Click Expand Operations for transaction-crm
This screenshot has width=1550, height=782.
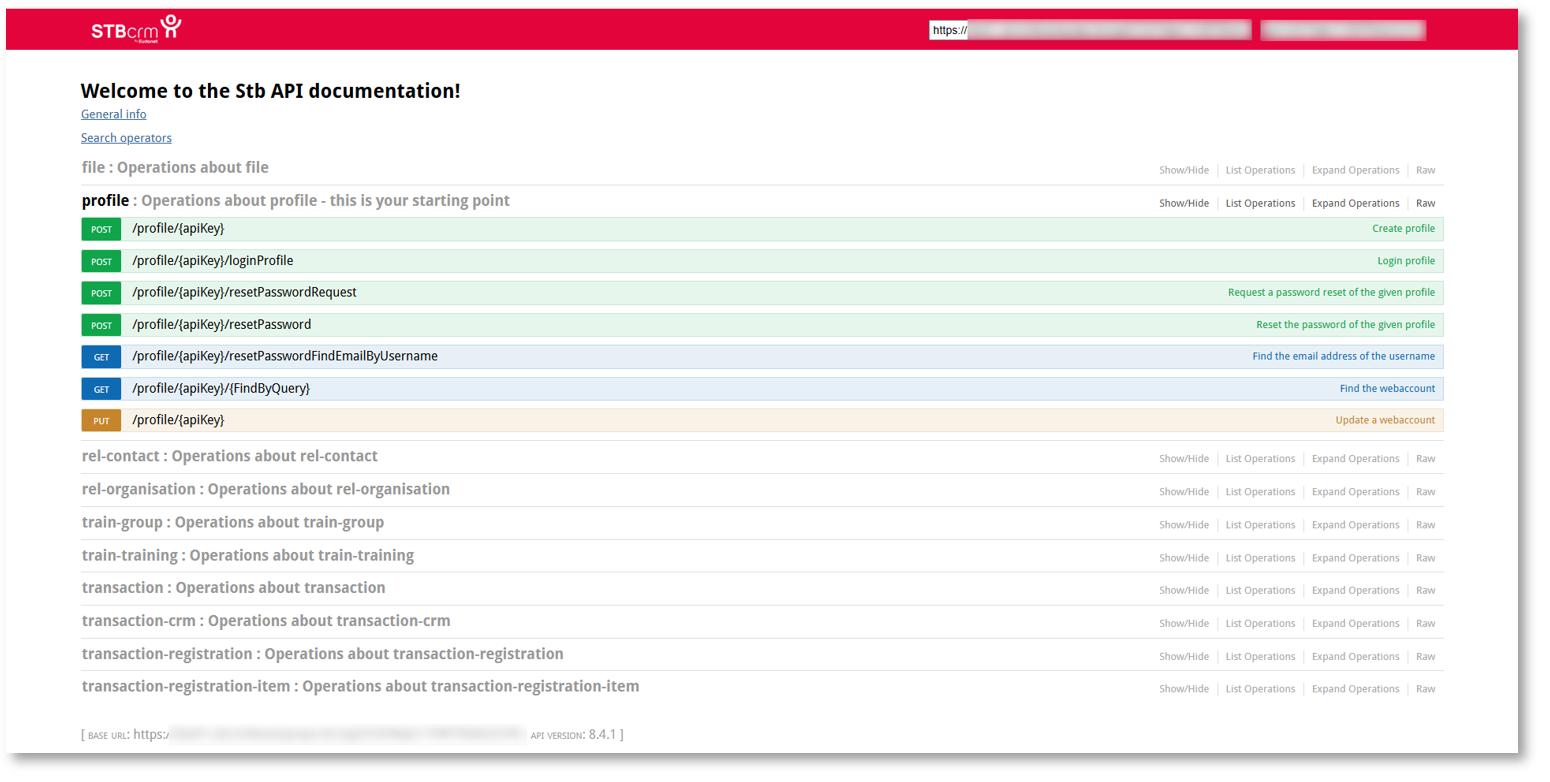pyautogui.click(x=1355, y=623)
